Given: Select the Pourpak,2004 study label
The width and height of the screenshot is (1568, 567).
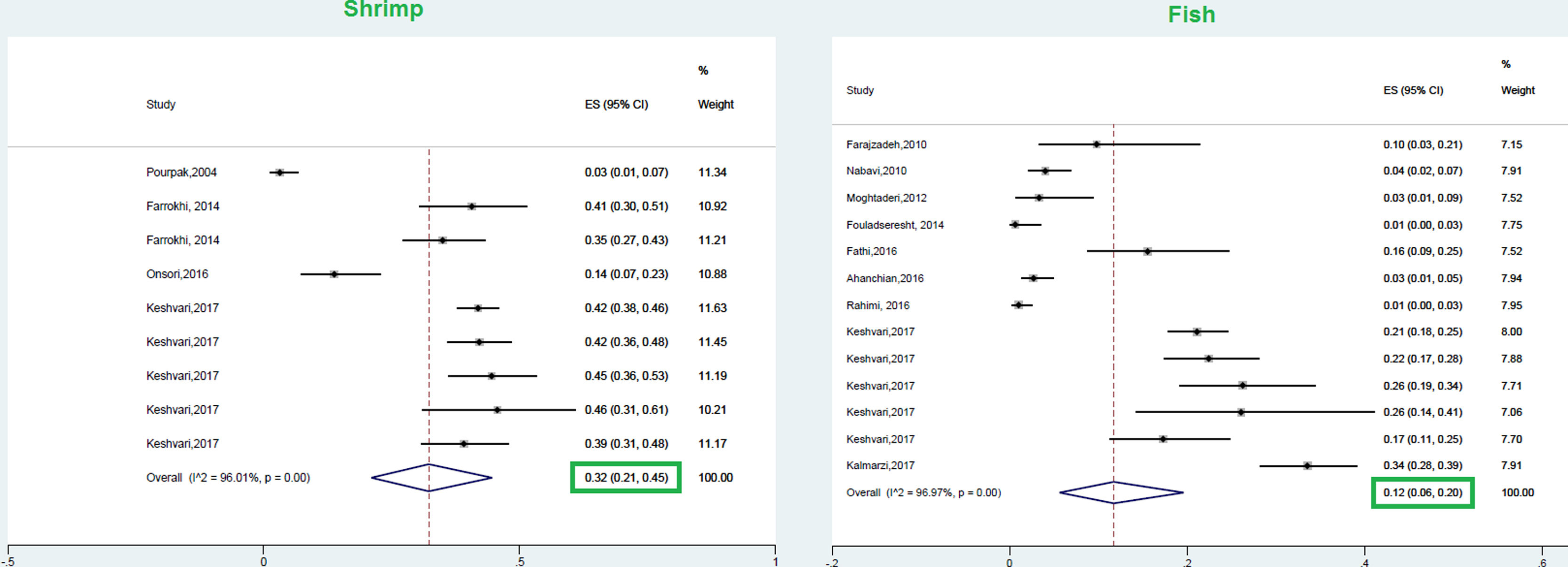Looking at the screenshot, I should pos(181,173).
